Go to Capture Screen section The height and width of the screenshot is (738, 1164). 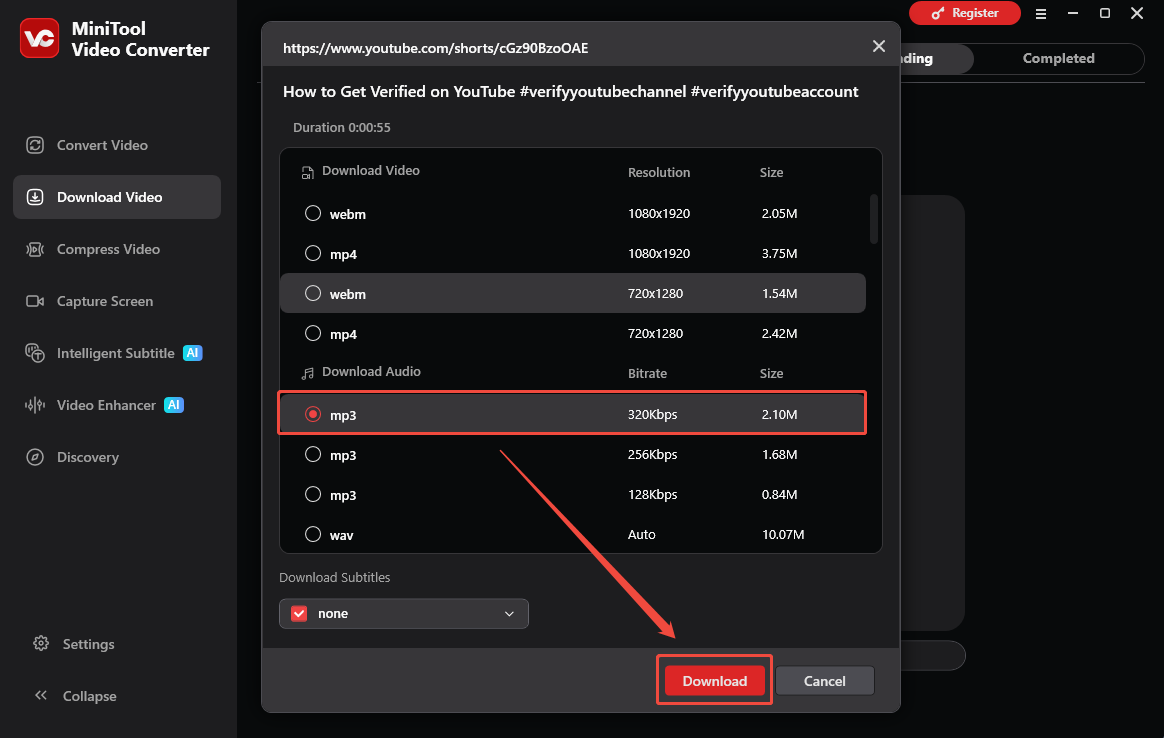point(117,301)
